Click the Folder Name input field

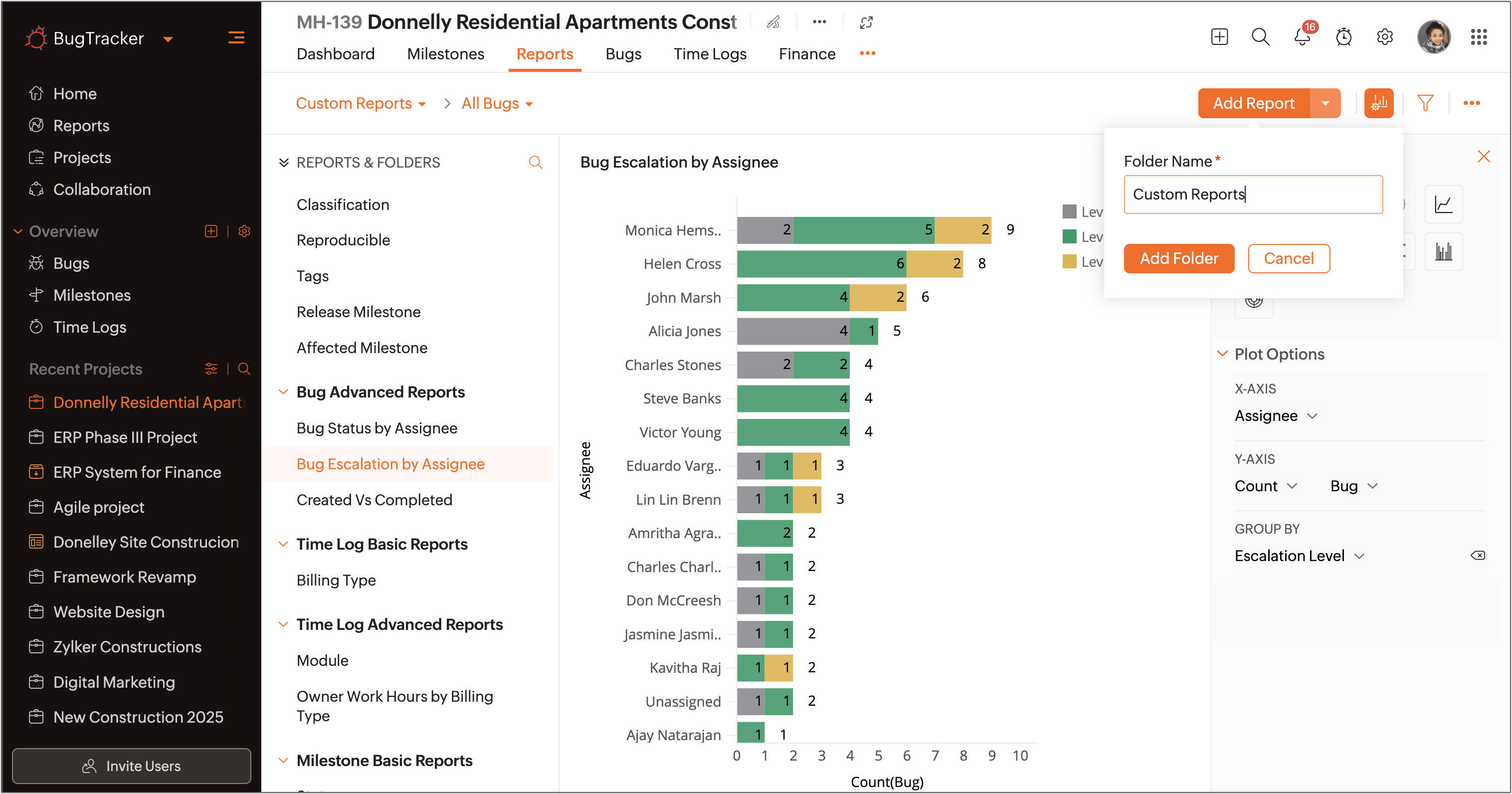click(x=1253, y=194)
